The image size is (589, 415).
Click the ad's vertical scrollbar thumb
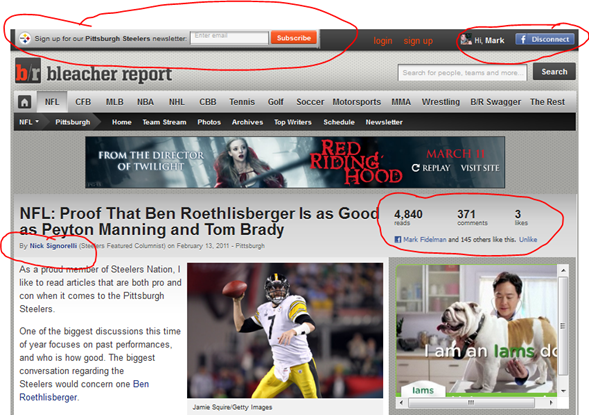(x=563, y=326)
